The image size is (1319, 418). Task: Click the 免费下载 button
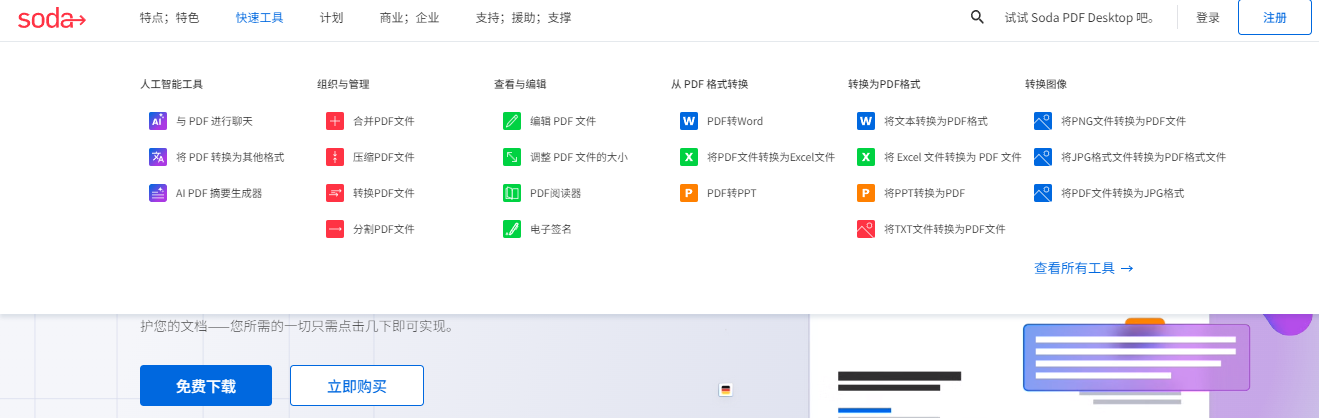tap(206, 386)
